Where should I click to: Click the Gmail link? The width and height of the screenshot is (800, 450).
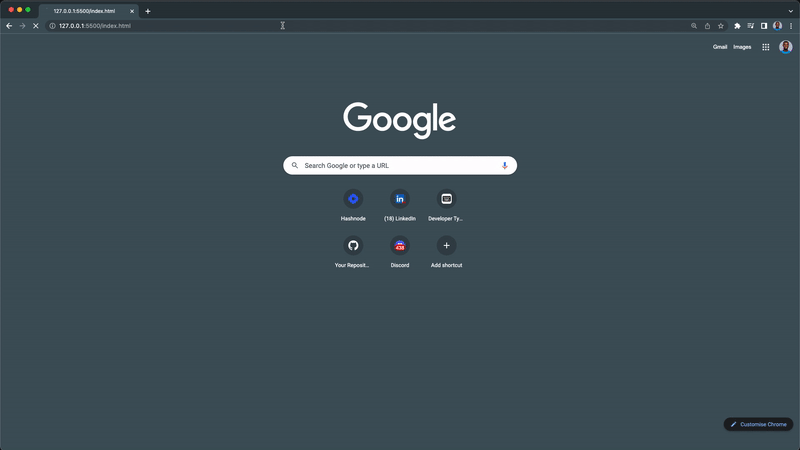[x=719, y=47]
